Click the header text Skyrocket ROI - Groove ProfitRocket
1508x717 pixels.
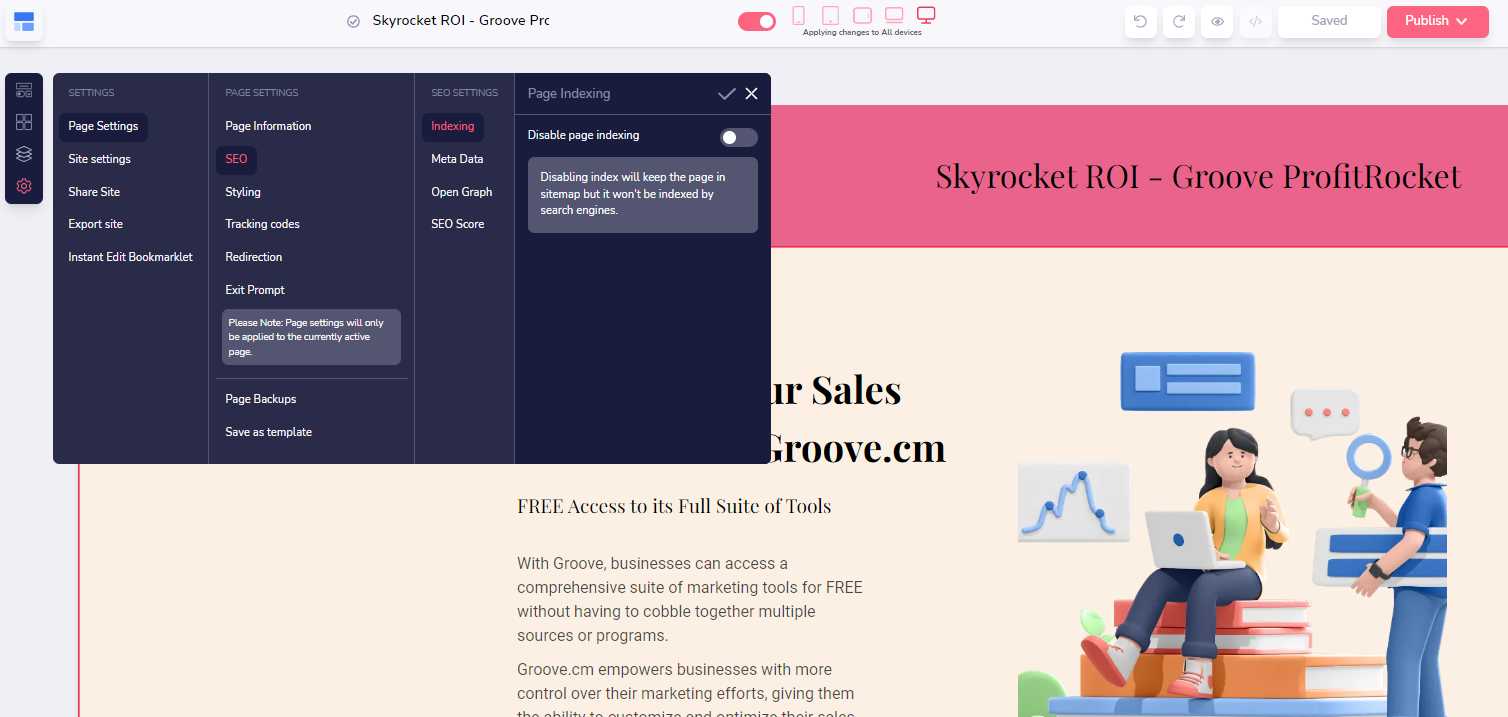[x=1198, y=177]
